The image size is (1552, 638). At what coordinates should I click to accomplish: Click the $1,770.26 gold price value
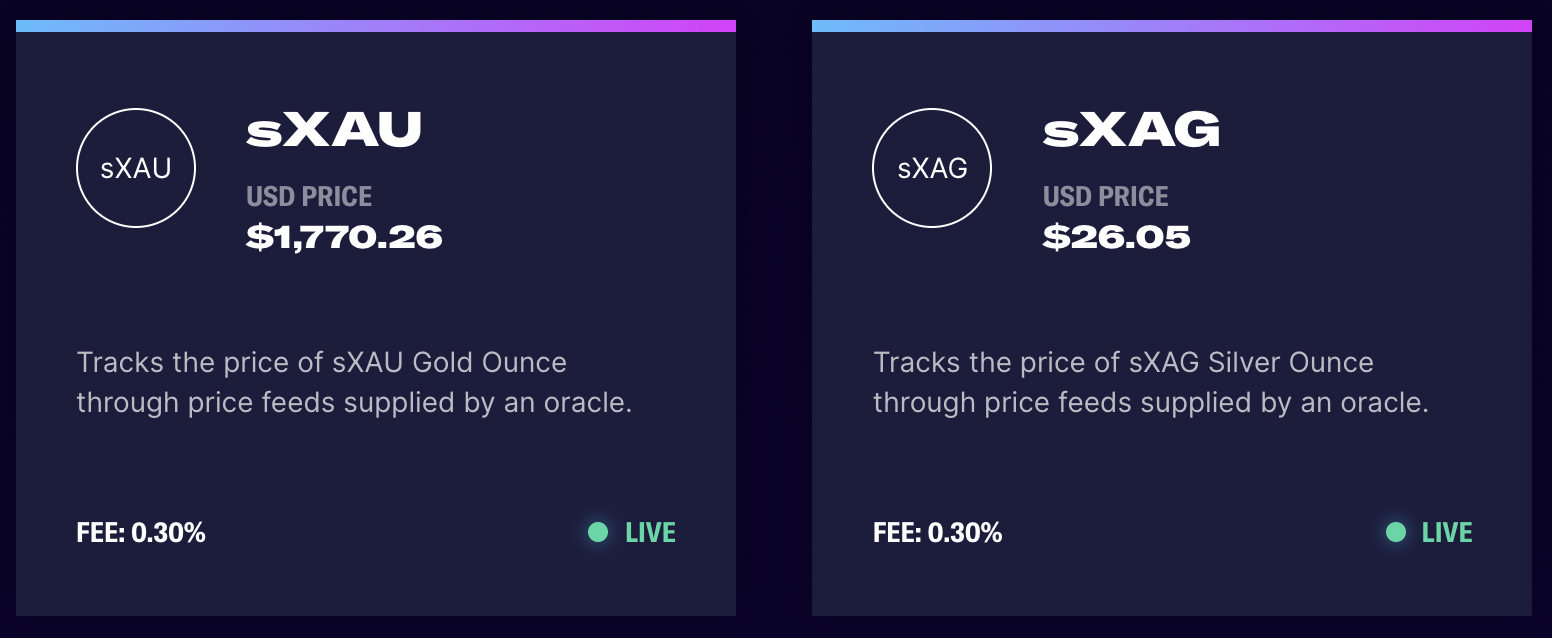point(344,237)
